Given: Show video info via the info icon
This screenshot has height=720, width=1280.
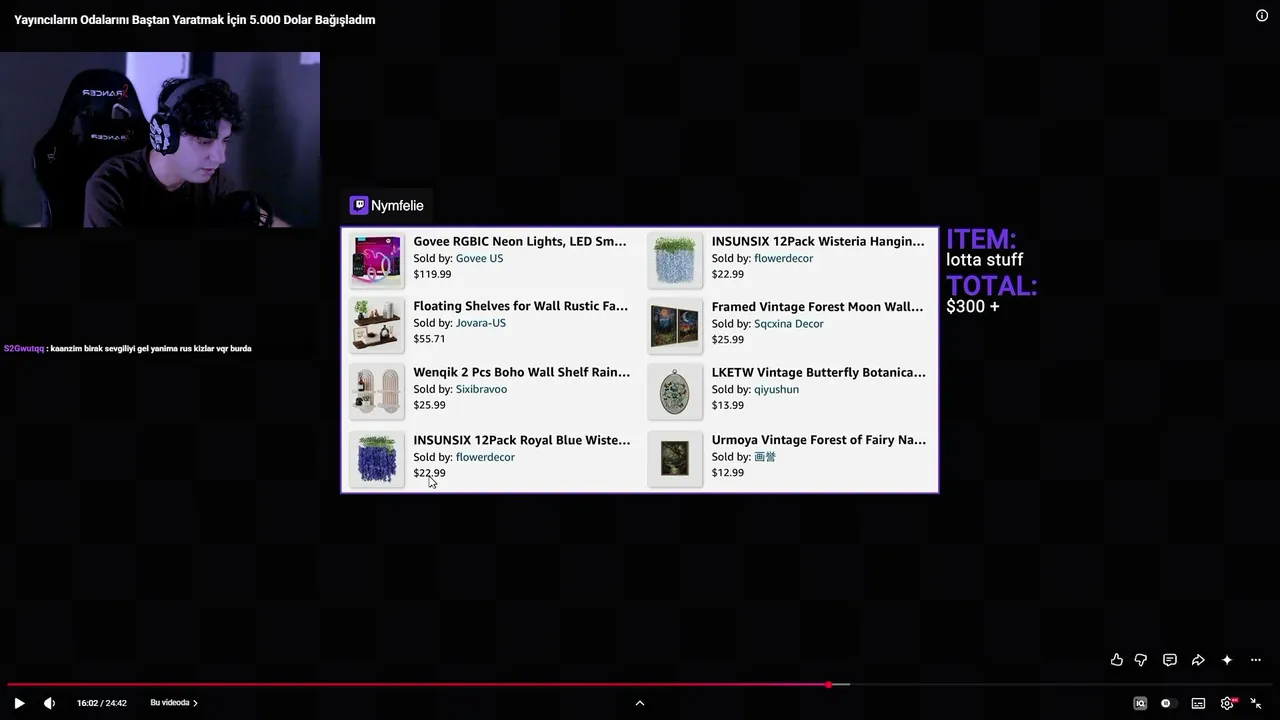Looking at the screenshot, I should (x=1262, y=15).
